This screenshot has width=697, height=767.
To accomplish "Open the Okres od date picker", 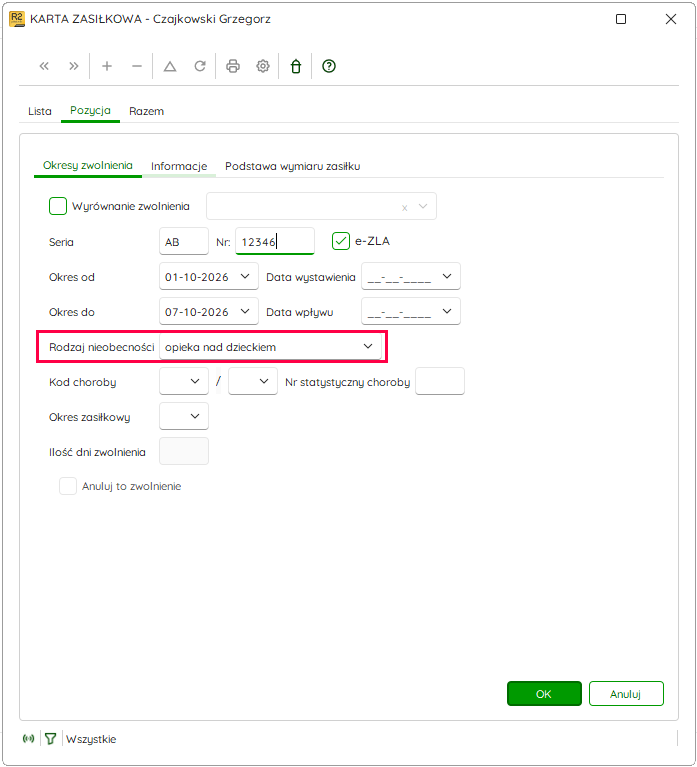I will [x=245, y=276].
